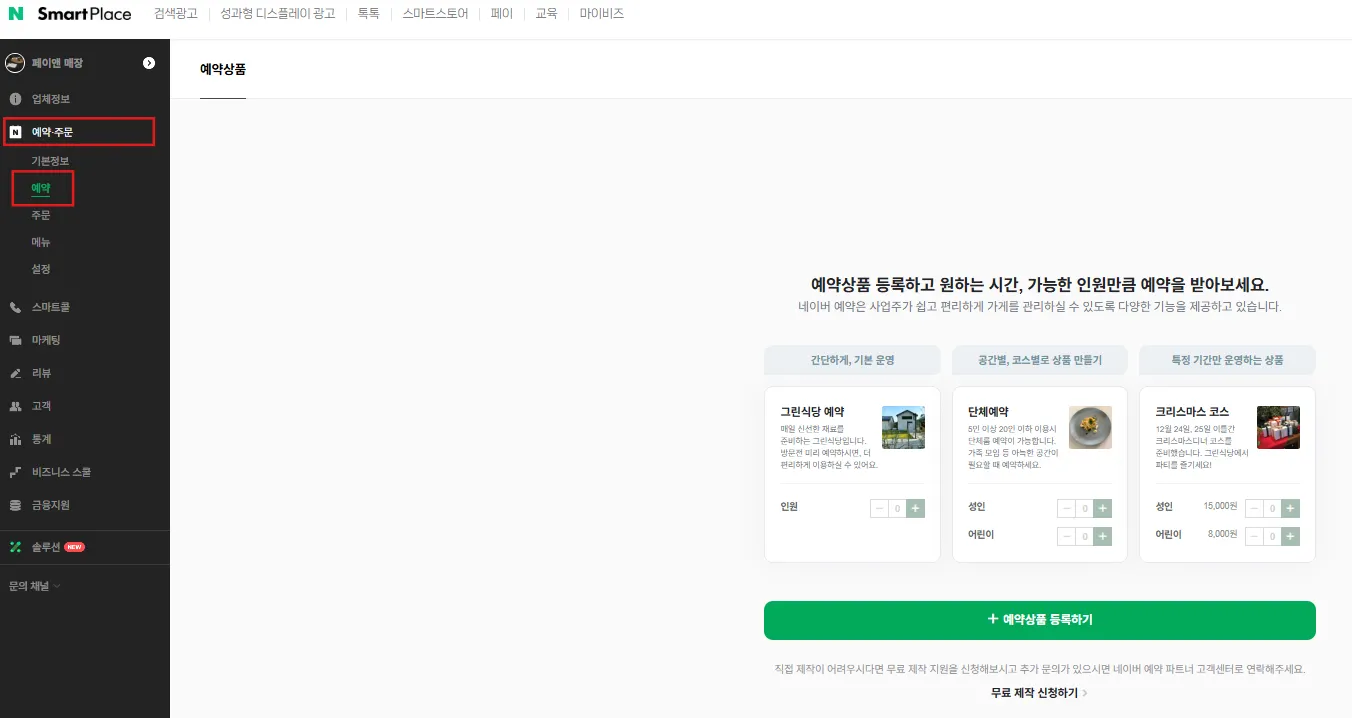Select 주문 submenu item
Image resolution: width=1352 pixels, height=718 pixels.
41,215
